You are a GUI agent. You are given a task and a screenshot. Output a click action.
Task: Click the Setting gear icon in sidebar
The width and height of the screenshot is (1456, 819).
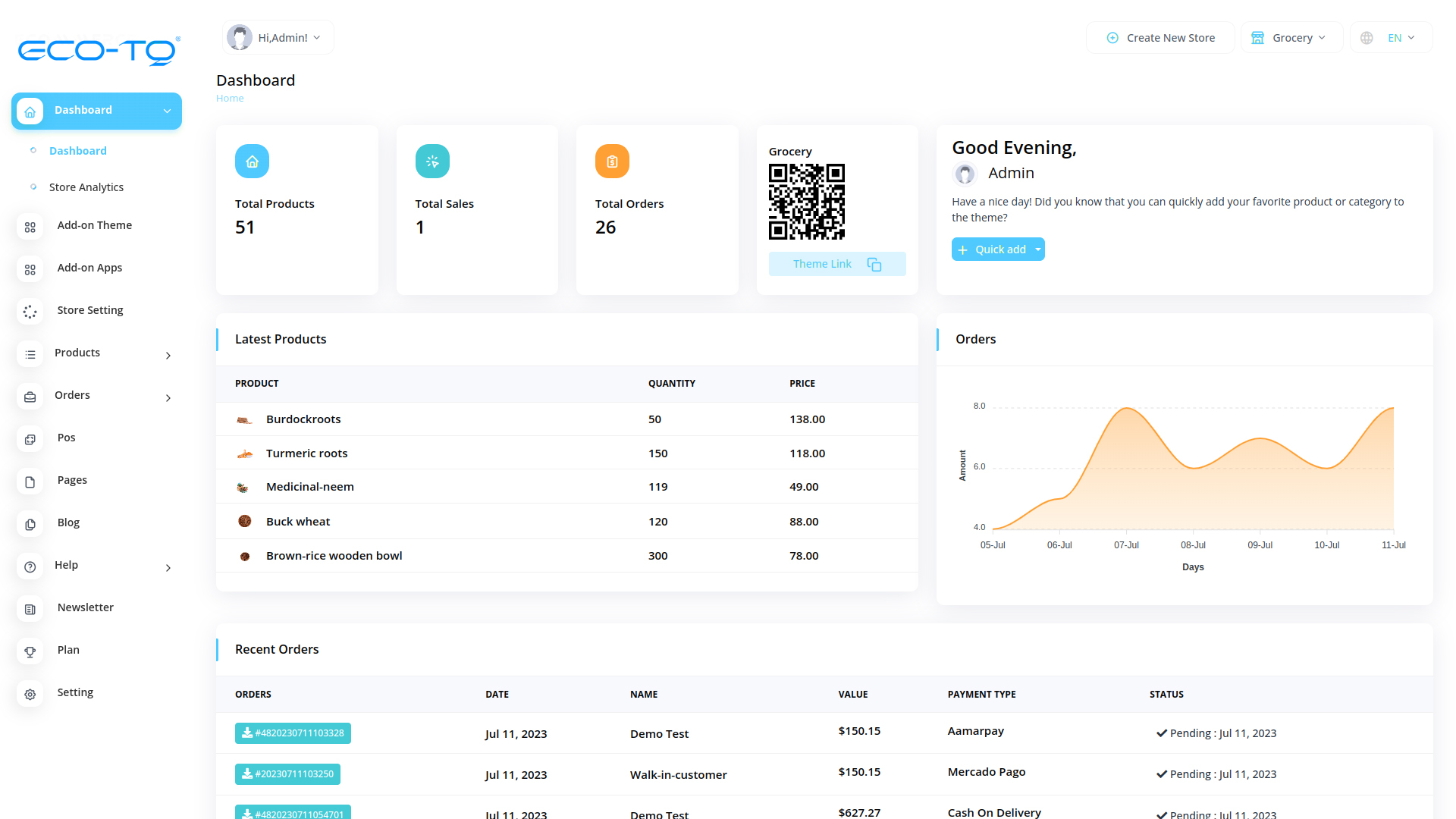coord(30,693)
